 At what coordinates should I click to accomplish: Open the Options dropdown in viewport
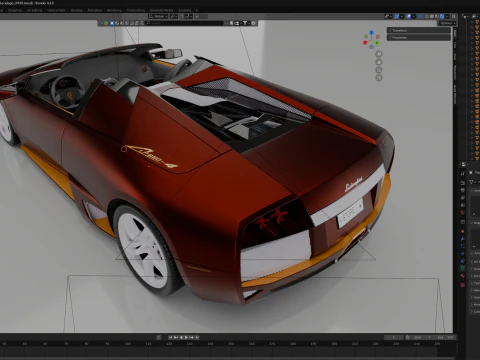(447, 23)
